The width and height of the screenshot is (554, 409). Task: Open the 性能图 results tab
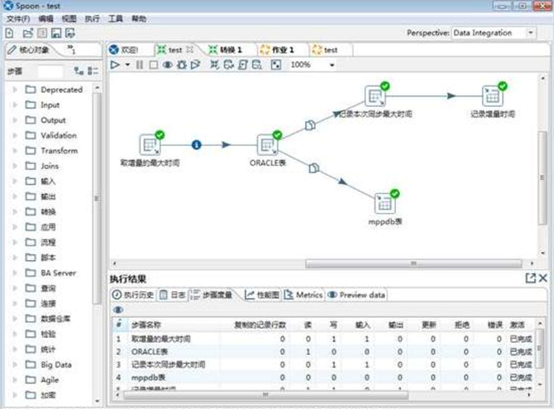click(262, 295)
